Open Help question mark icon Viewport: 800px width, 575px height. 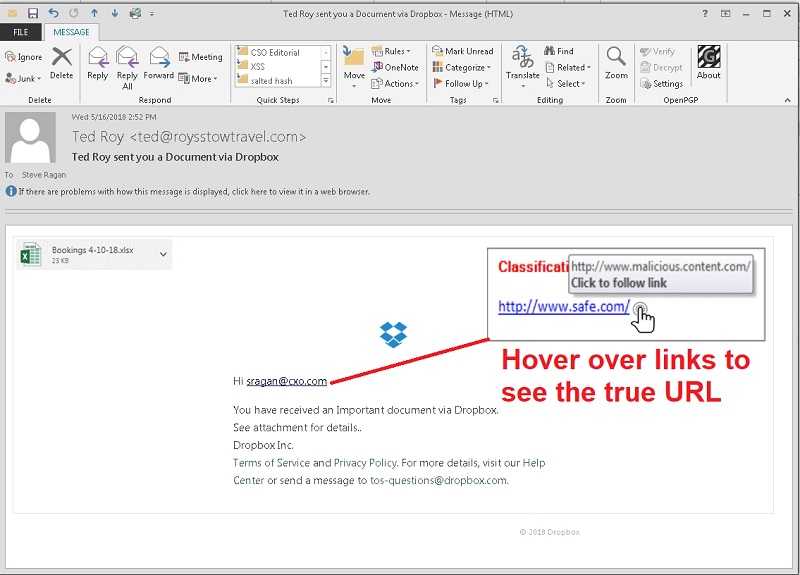point(705,14)
